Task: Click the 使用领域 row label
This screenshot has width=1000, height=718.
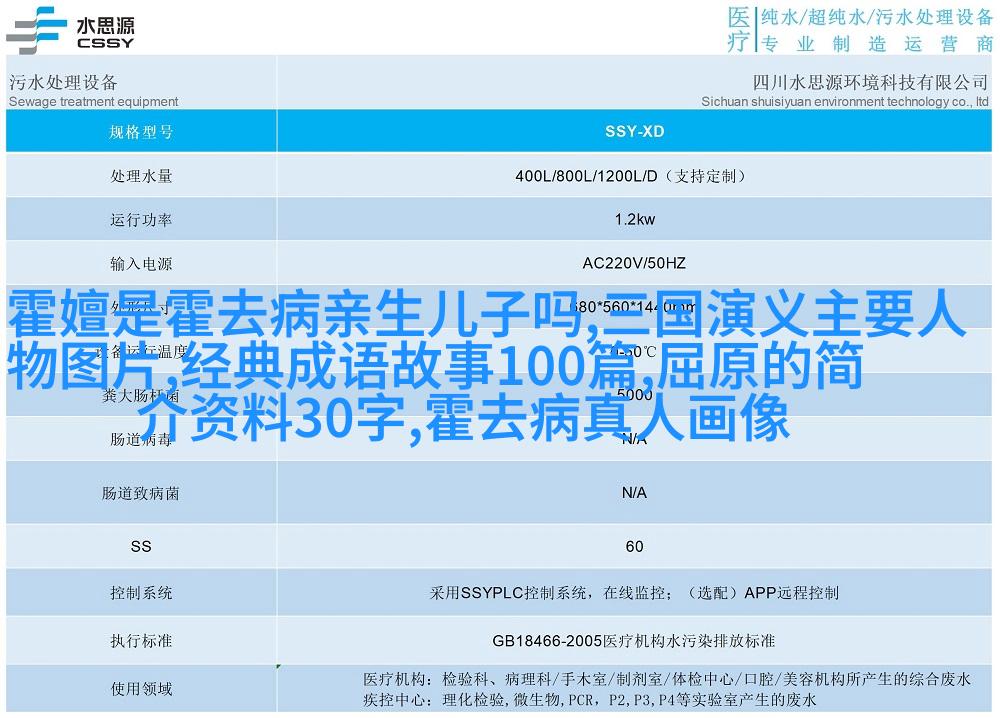Action: pyautogui.click(x=141, y=689)
